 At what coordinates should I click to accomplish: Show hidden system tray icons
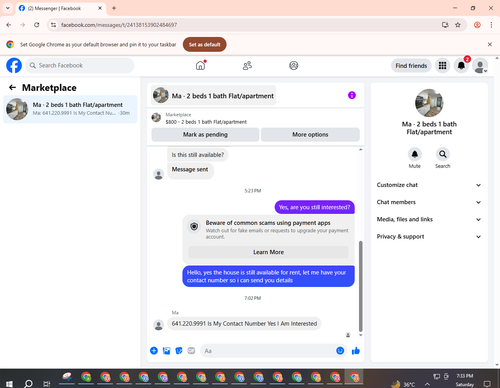pyautogui.click(x=427, y=384)
